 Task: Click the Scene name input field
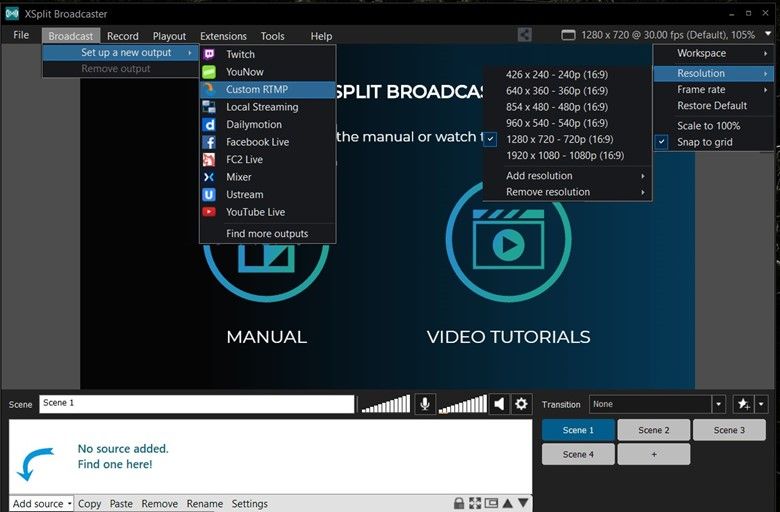tap(196, 404)
